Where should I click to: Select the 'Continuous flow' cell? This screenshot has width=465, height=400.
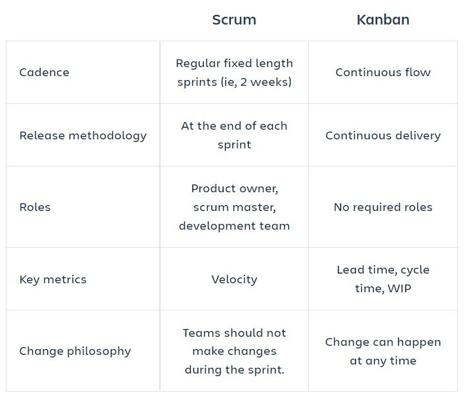coord(383,72)
